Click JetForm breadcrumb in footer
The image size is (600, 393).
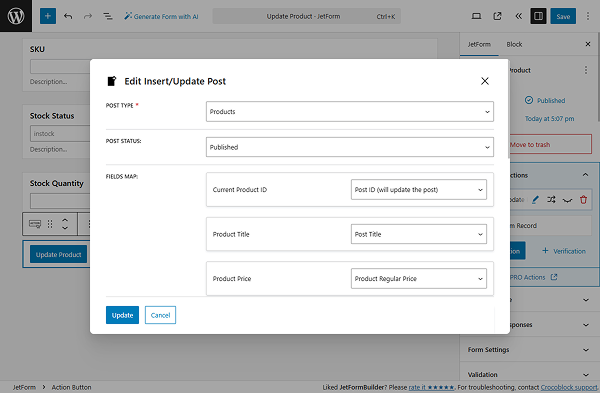point(24,387)
